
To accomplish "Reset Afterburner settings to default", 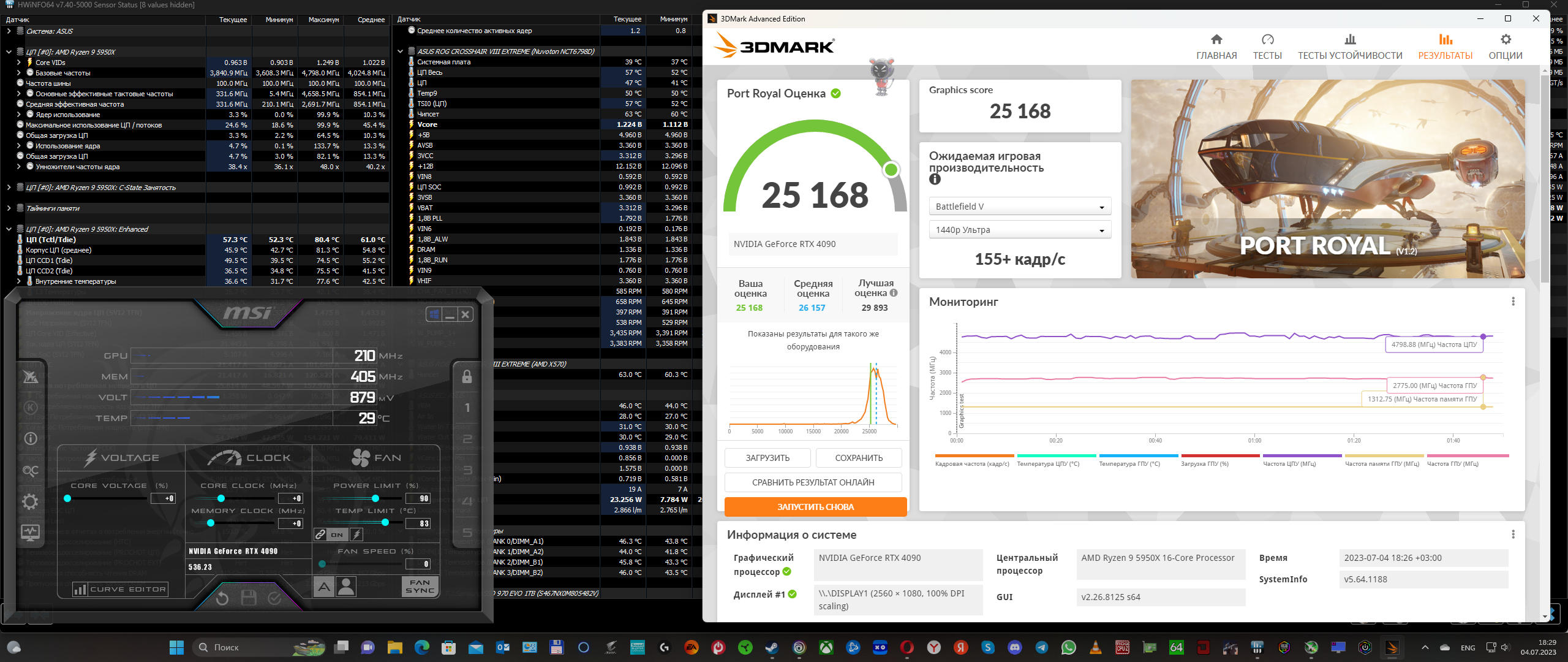I will coord(222,598).
